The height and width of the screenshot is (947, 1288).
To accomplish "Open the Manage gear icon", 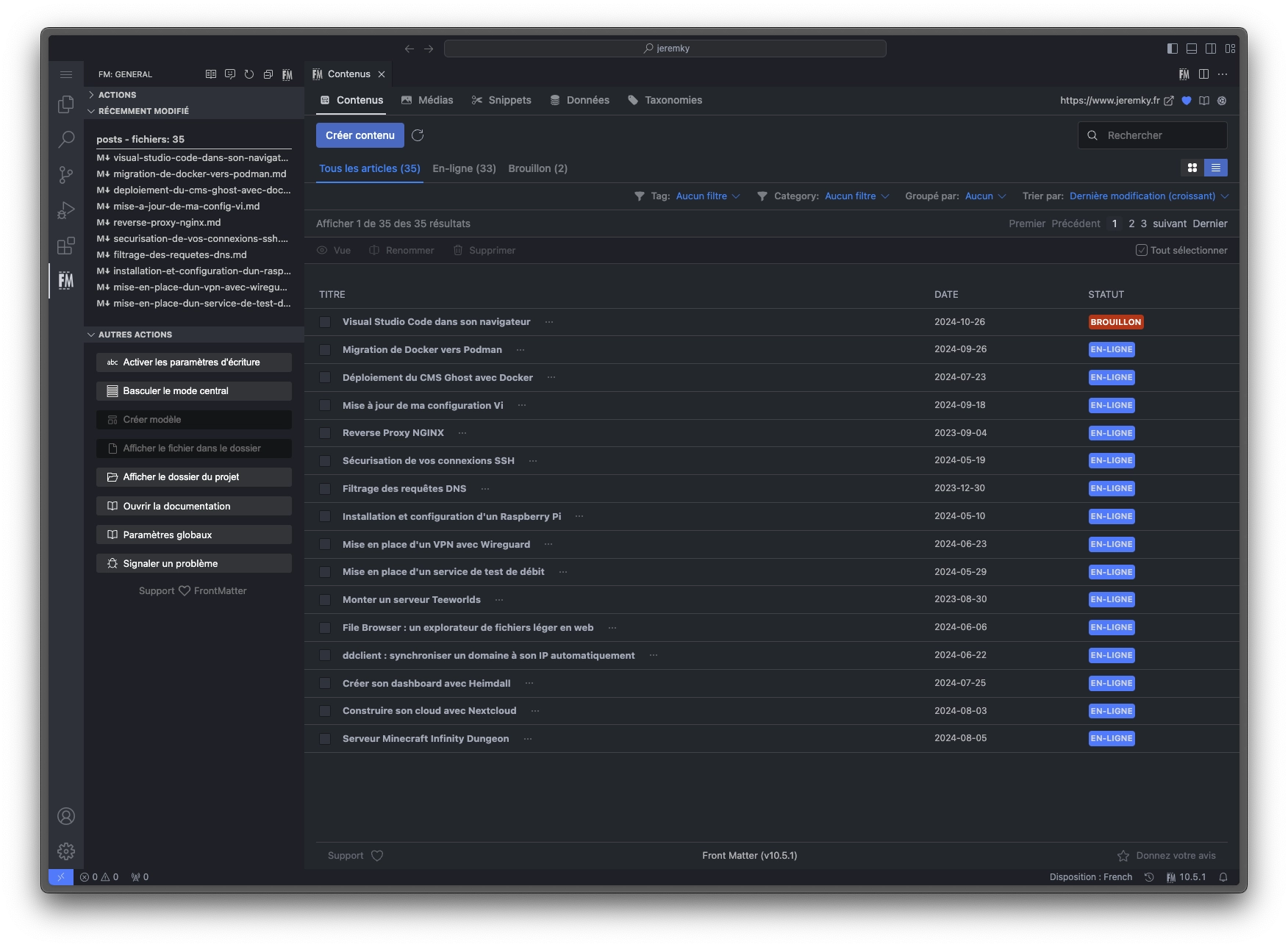I will (66, 851).
